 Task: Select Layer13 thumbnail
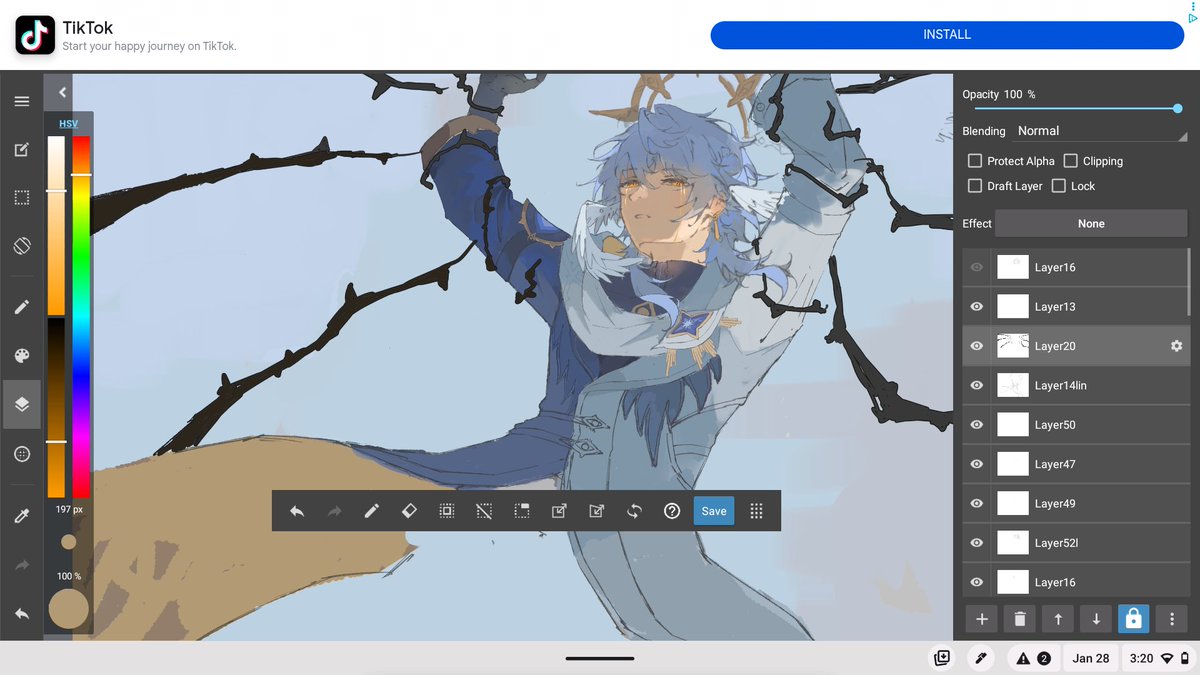click(1013, 306)
